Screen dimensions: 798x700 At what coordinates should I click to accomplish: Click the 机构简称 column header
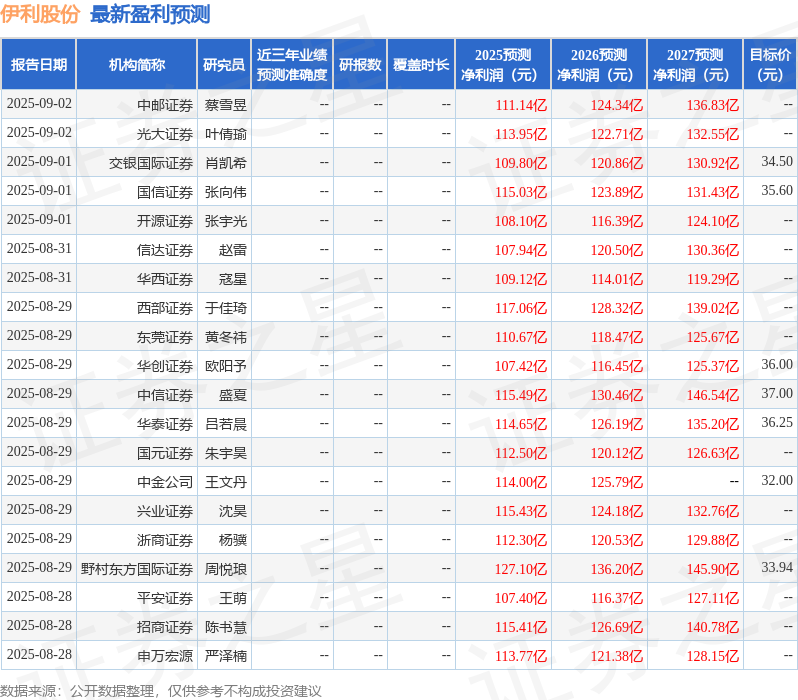136,65
